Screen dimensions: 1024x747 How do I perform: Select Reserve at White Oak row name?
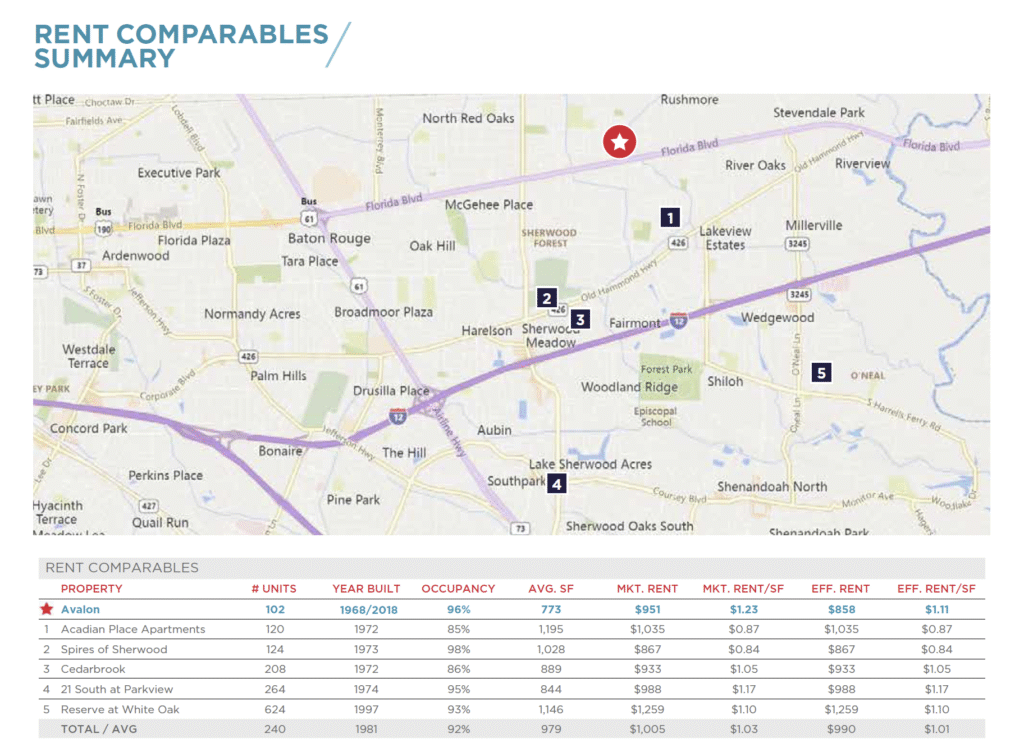(x=120, y=709)
